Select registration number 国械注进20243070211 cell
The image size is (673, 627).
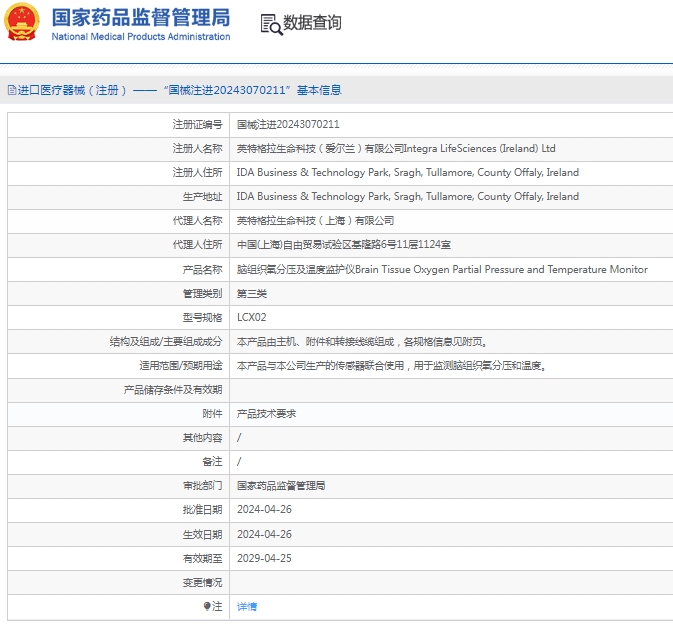point(288,124)
